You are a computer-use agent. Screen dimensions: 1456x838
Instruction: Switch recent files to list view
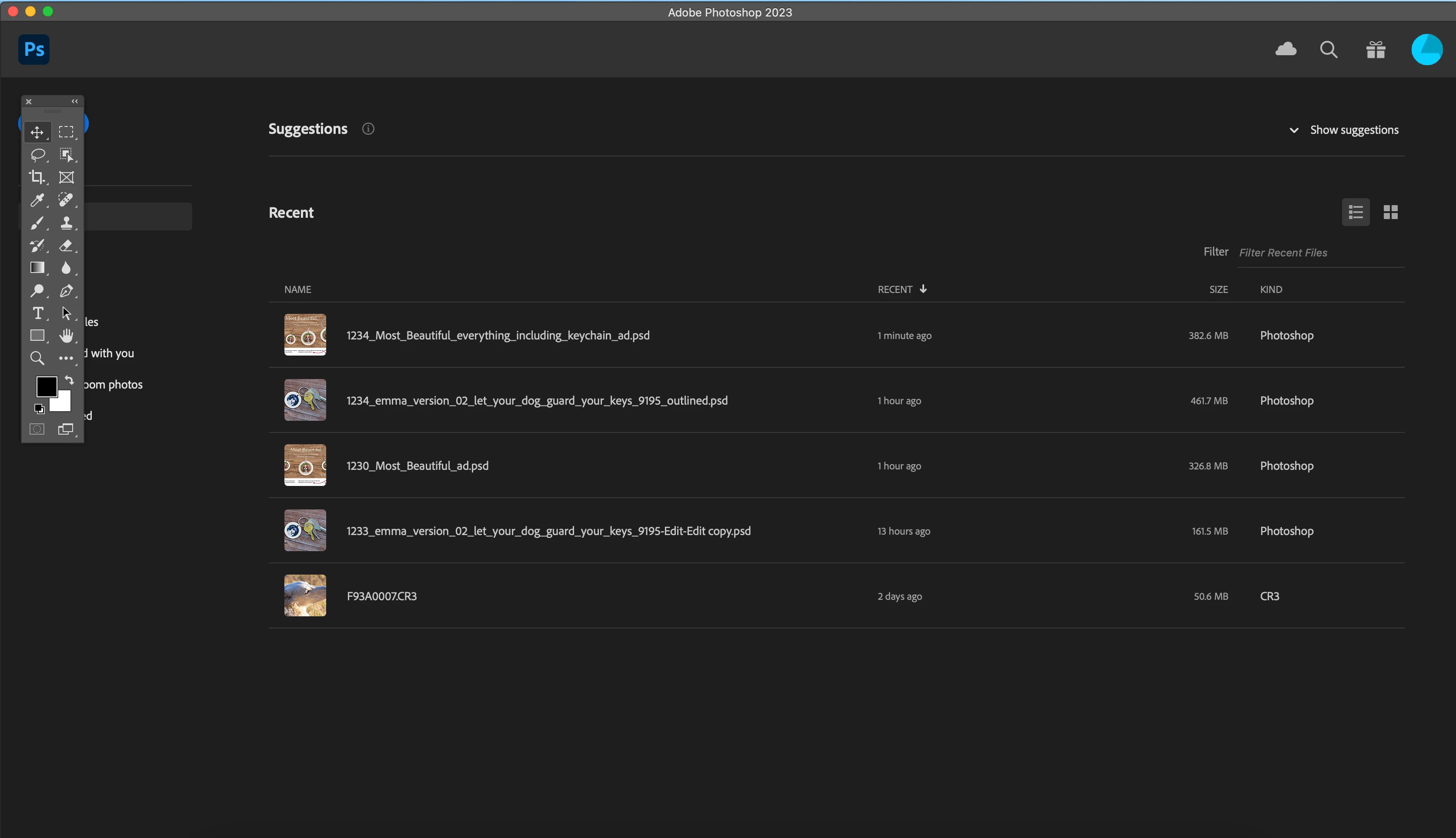click(x=1355, y=213)
